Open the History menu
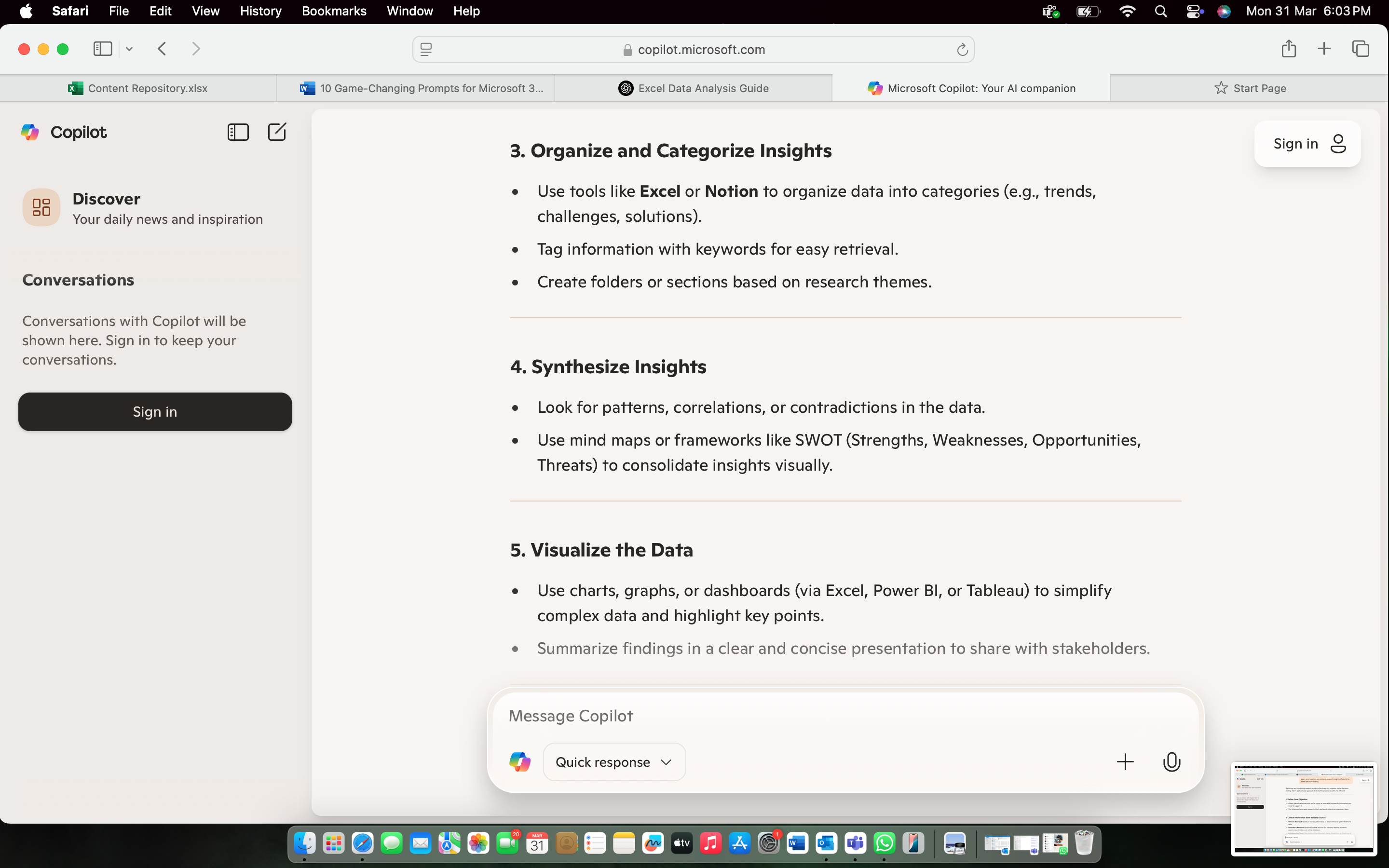Image resolution: width=1389 pixels, height=868 pixels. (x=260, y=11)
